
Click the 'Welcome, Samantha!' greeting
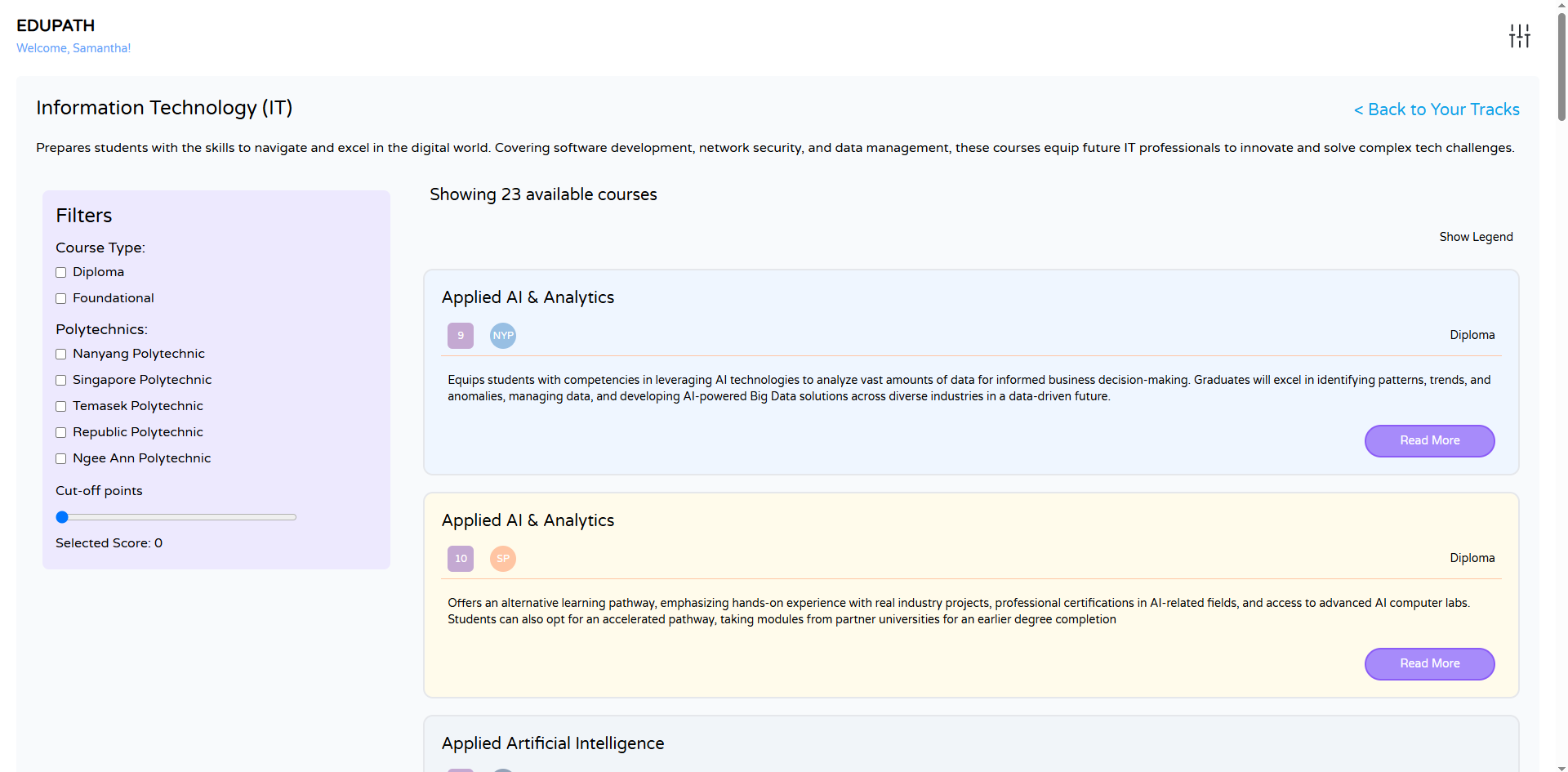(73, 48)
